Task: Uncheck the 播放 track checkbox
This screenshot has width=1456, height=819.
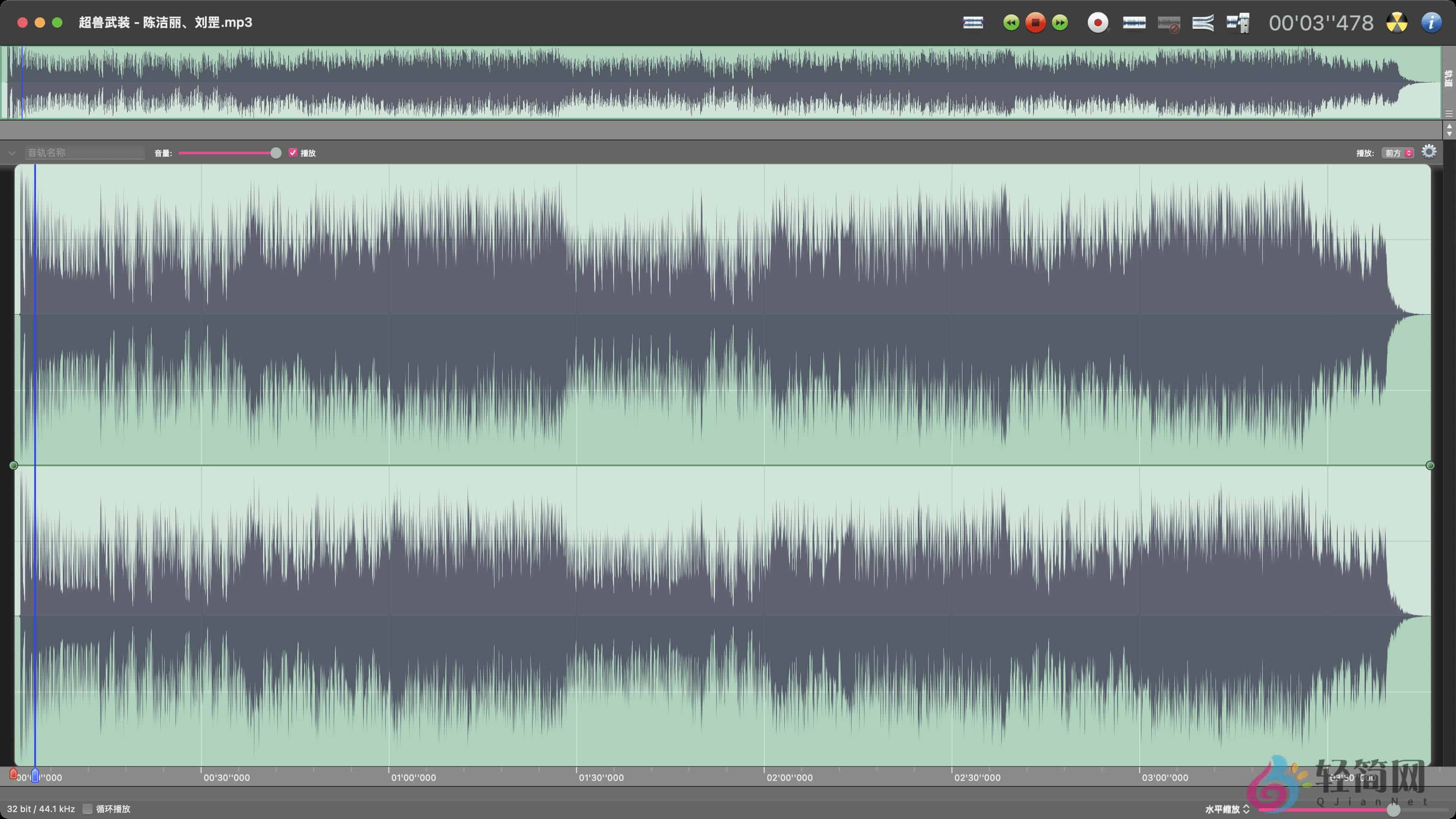Action: tap(293, 153)
